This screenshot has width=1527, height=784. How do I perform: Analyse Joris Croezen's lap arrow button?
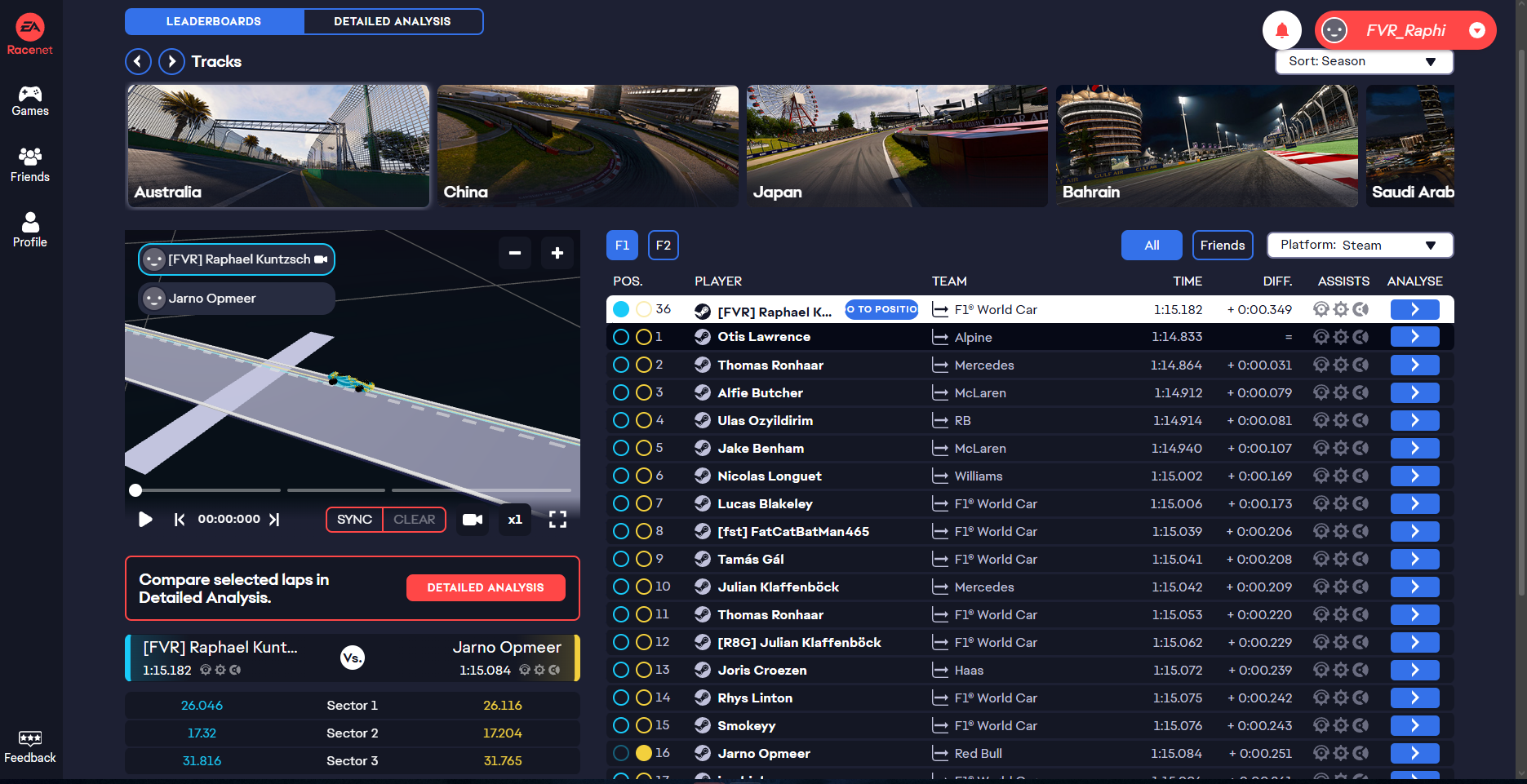(x=1414, y=670)
